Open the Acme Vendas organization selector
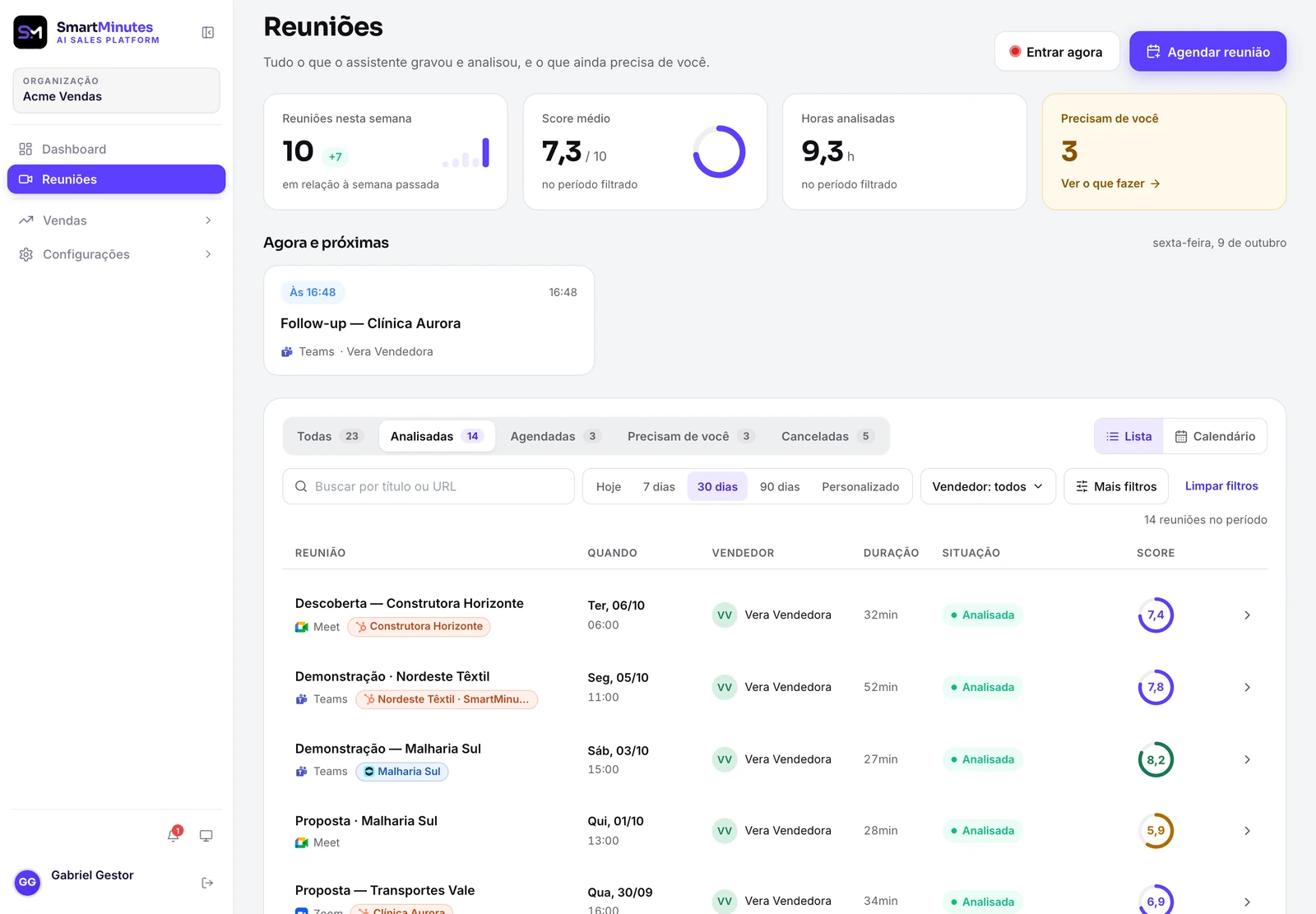The width and height of the screenshot is (1316, 914). (116, 90)
